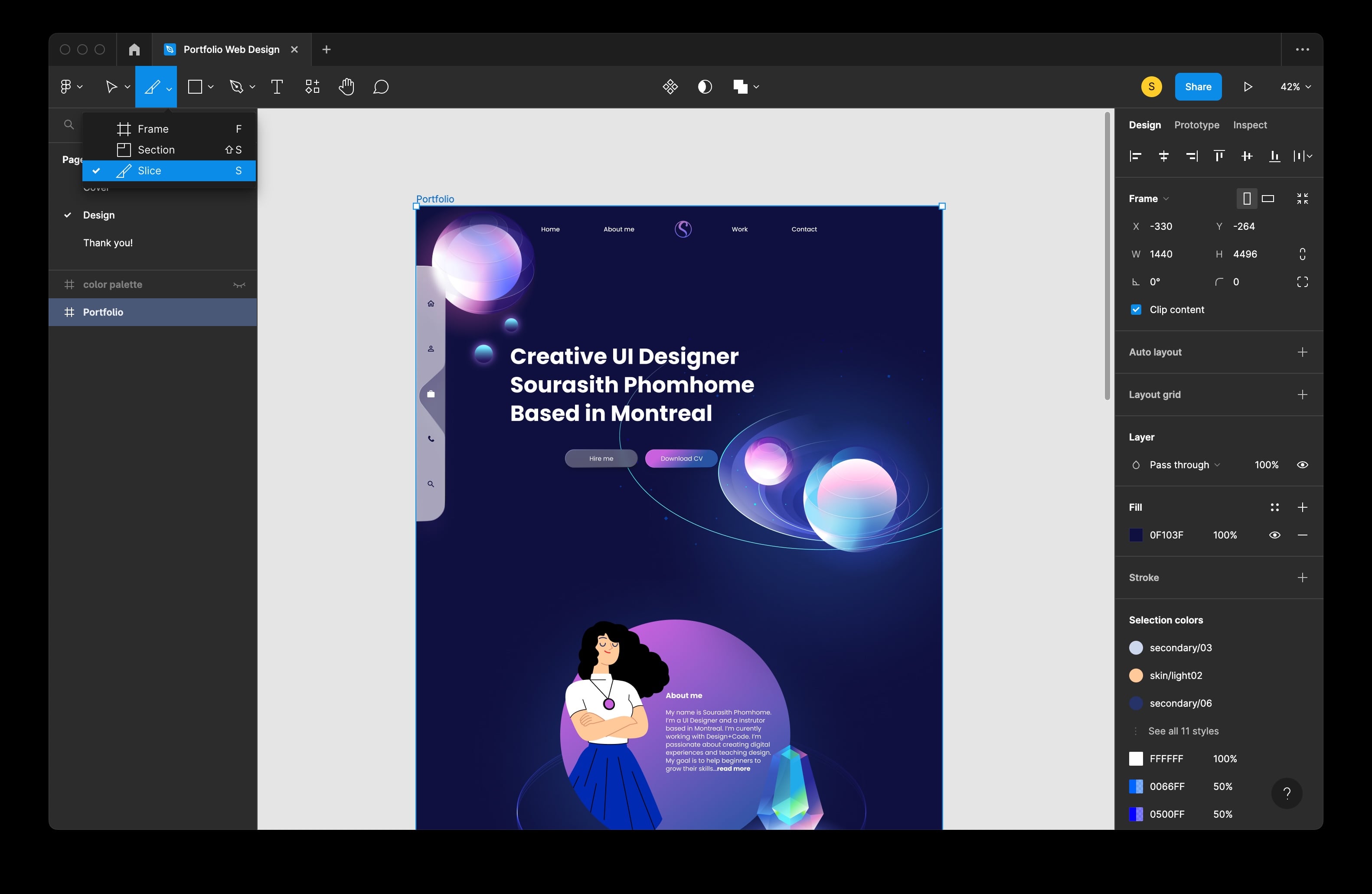Click Resize to fit icon
Viewport: 1372px width, 894px height.
[1302, 198]
